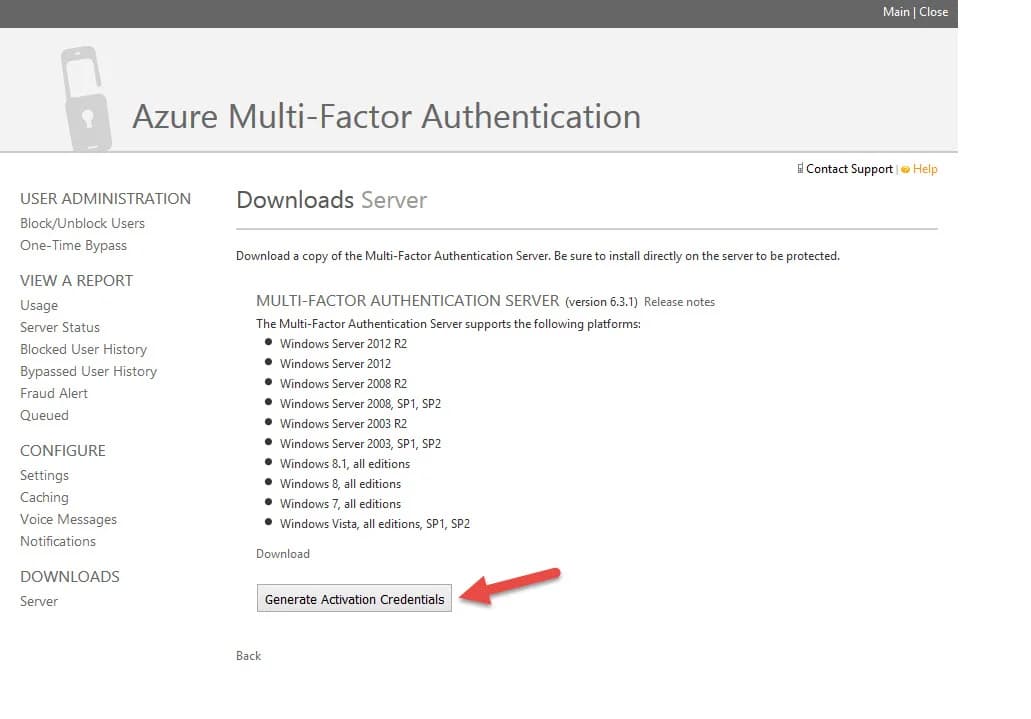Click the yellow Help icon

click(x=905, y=170)
